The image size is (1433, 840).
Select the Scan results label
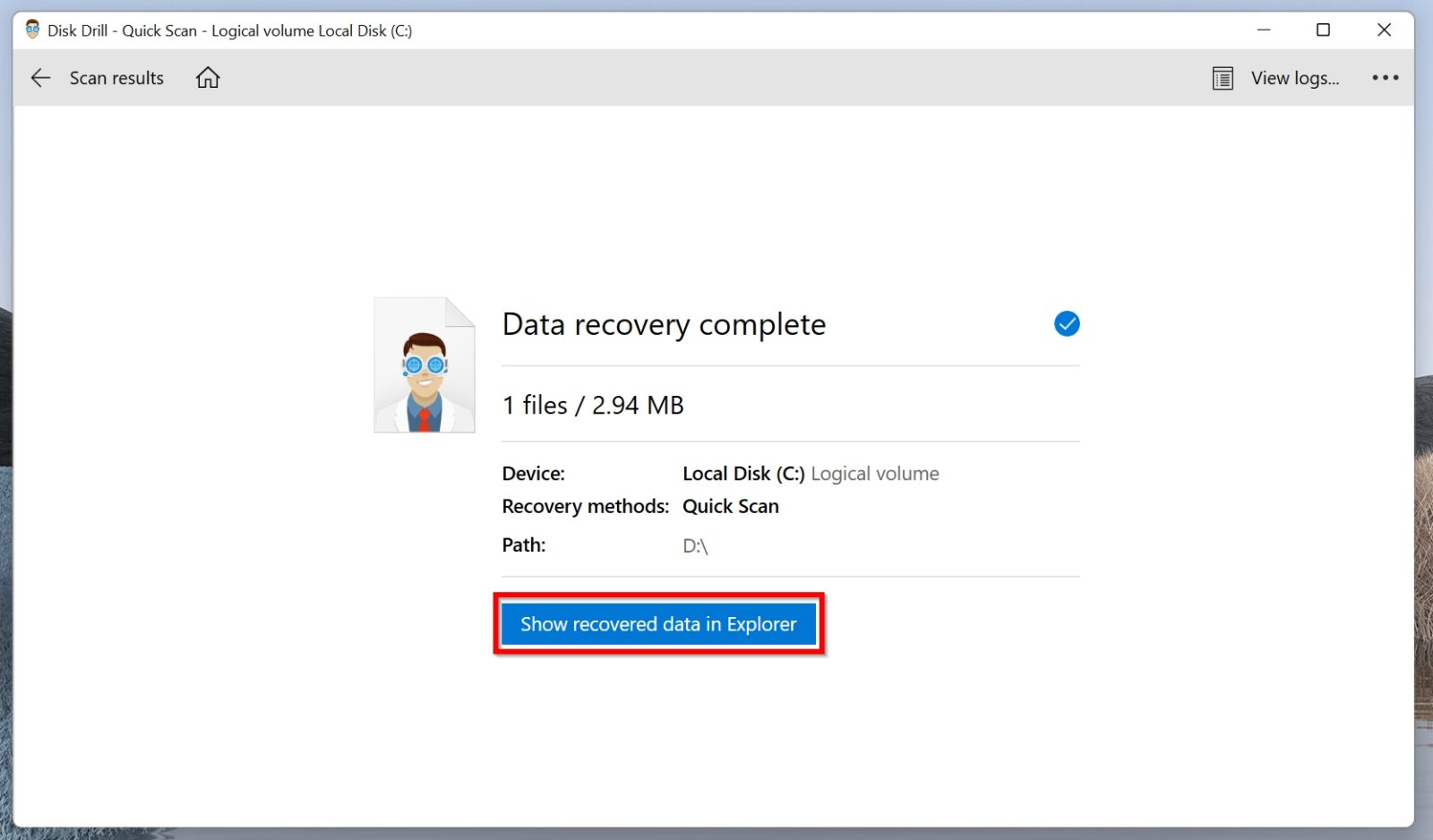coord(116,78)
